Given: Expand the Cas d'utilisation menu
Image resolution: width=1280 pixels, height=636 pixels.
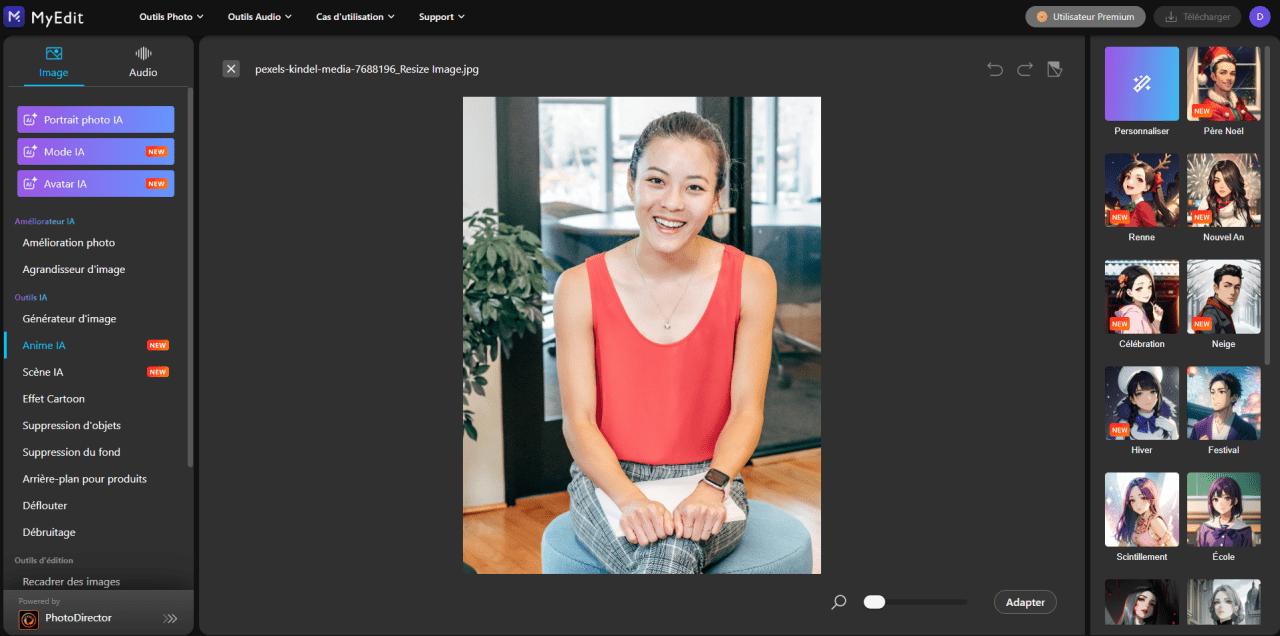Looking at the screenshot, I should (355, 17).
